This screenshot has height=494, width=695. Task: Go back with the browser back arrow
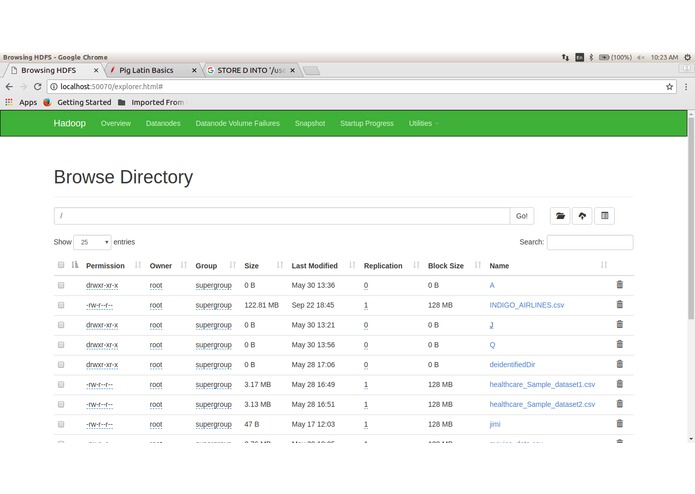pyautogui.click(x=9, y=86)
